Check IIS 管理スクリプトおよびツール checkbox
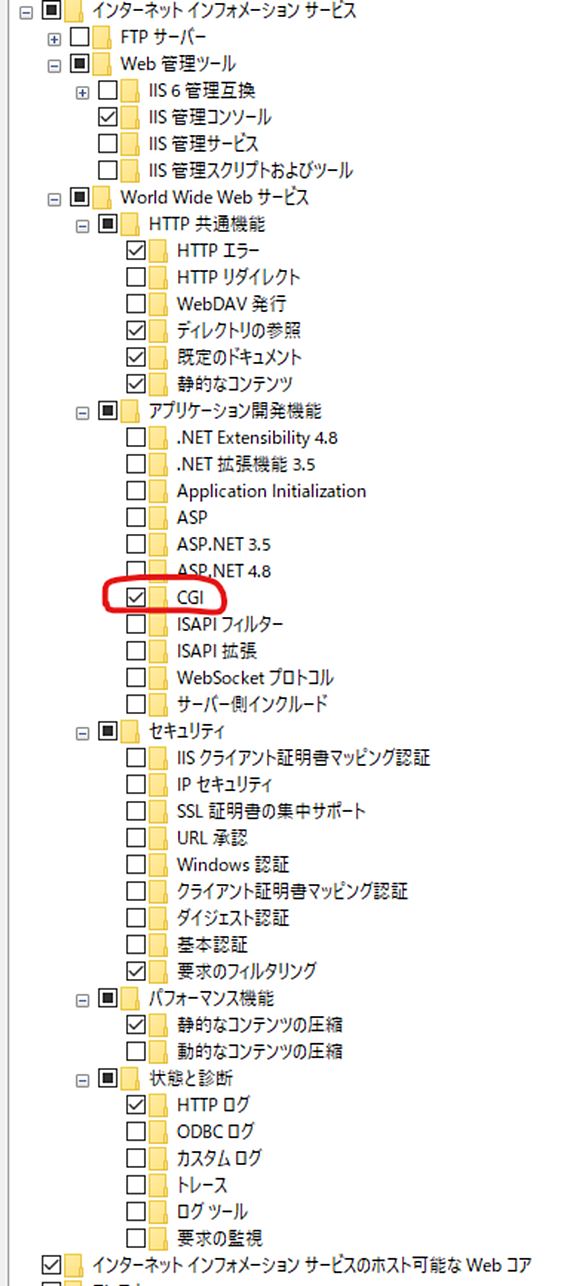This screenshot has width=586, height=1286. [x=107, y=171]
